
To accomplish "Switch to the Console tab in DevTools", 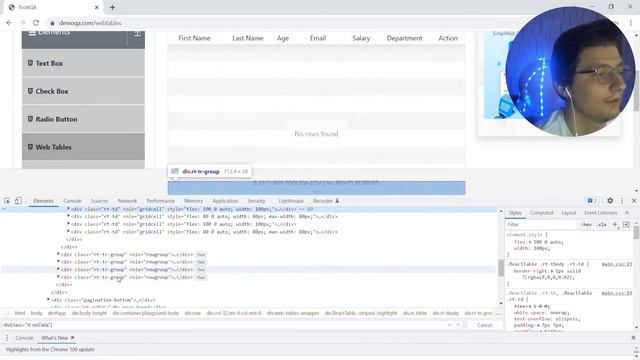I will click(x=72, y=201).
